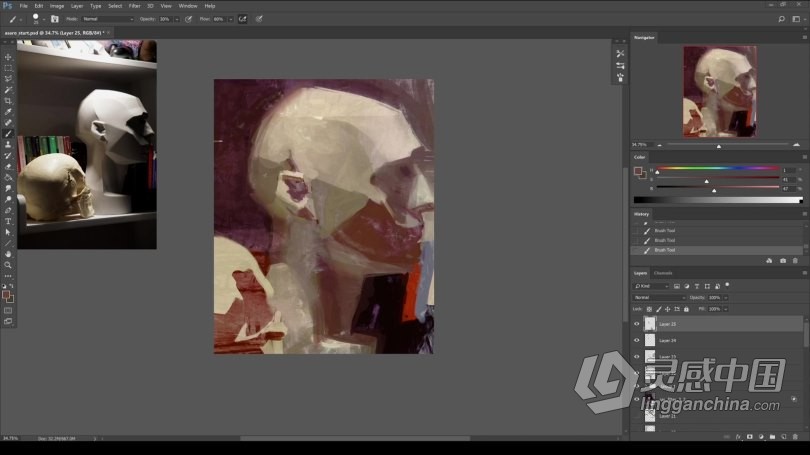Adjust the hue slider in Color panel
The width and height of the screenshot is (810, 455).
[718, 168]
